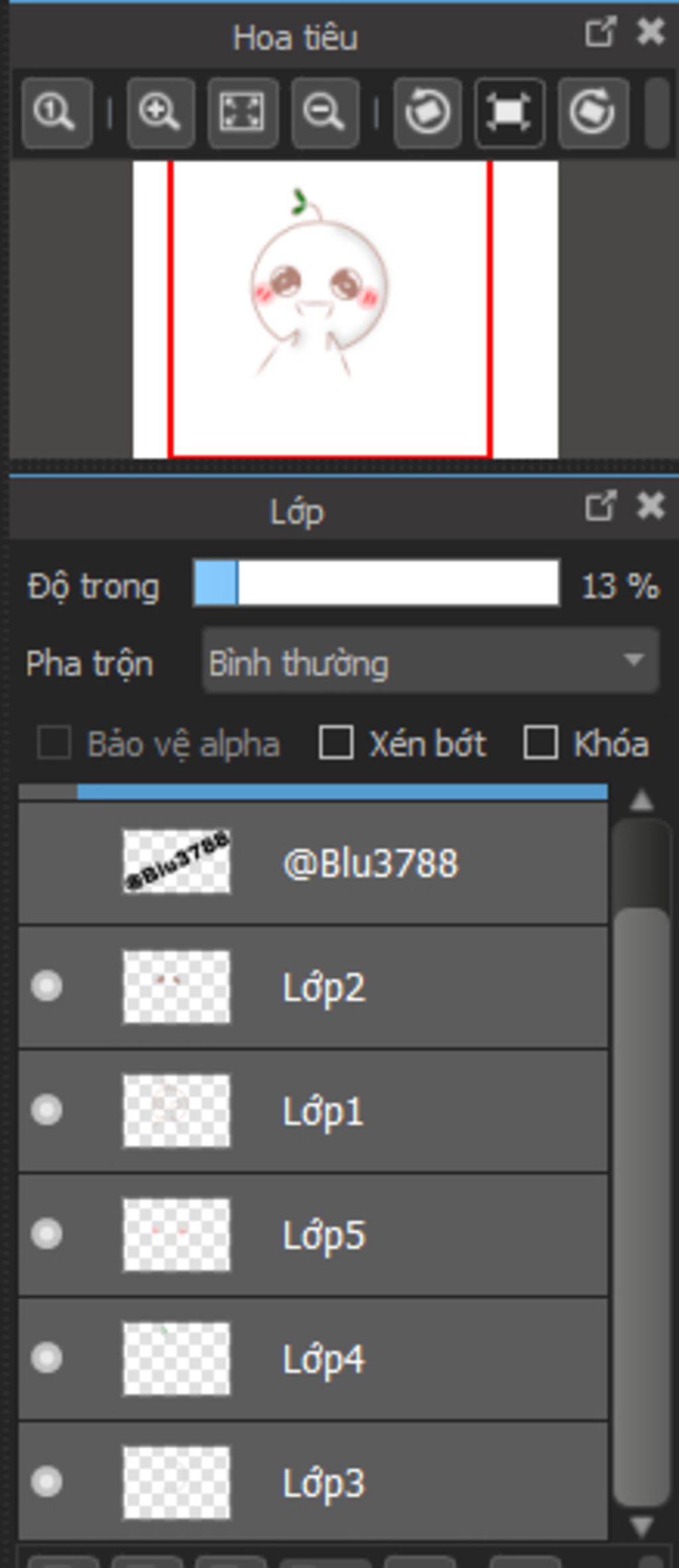Hide the Lớp2 layer

(47, 985)
